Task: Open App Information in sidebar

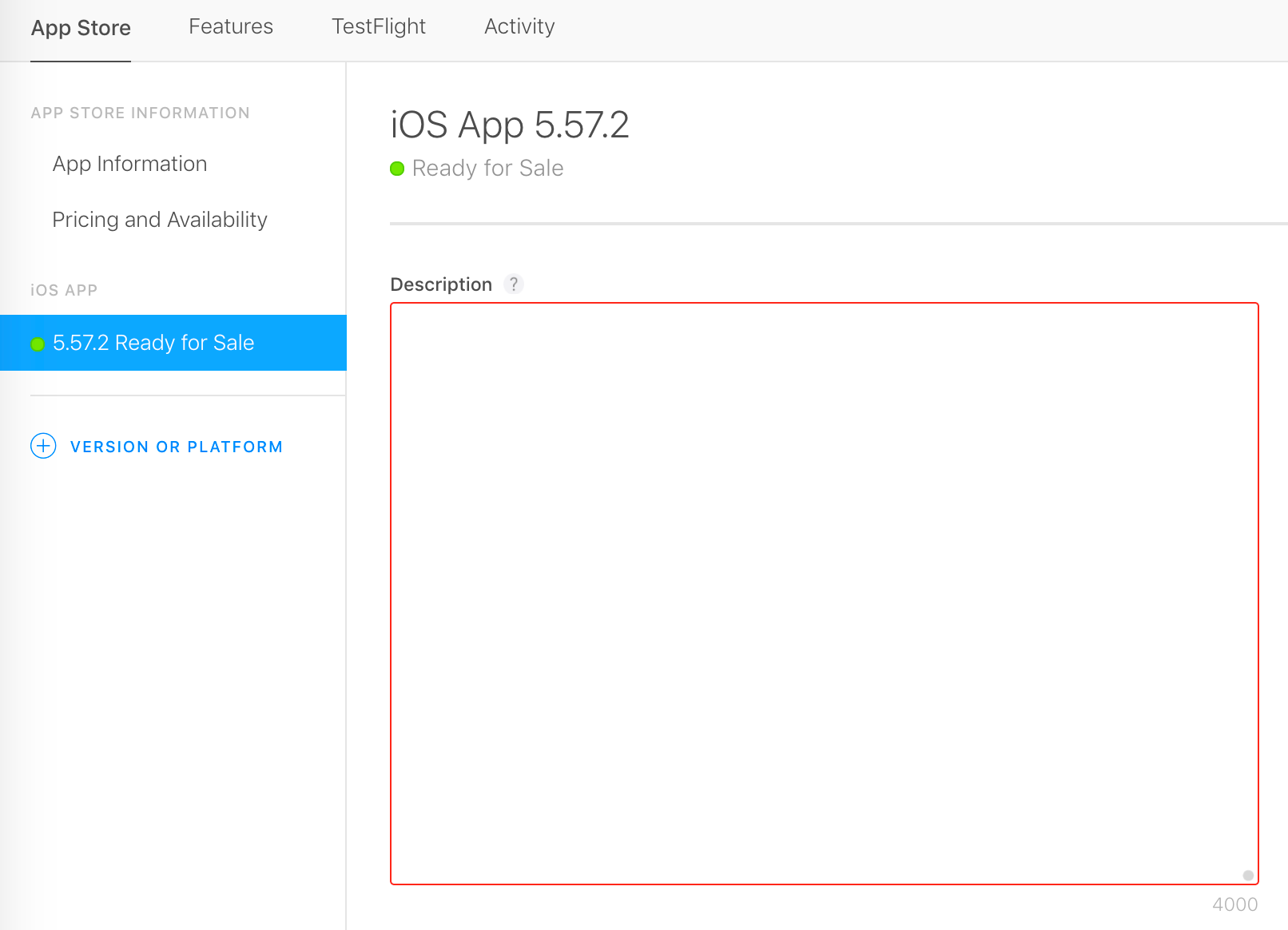Action: coord(129,164)
